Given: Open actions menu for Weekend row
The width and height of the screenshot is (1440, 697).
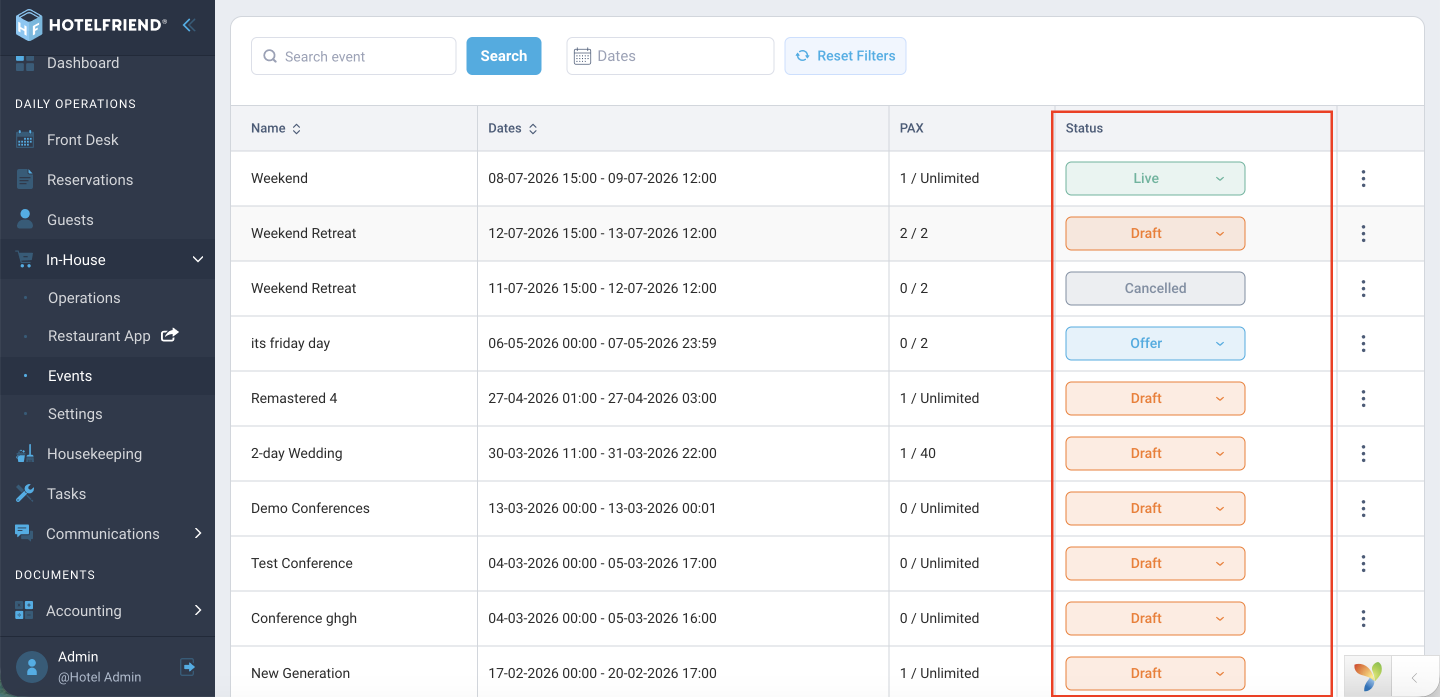Looking at the screenshot, I should coord(1363,178).
